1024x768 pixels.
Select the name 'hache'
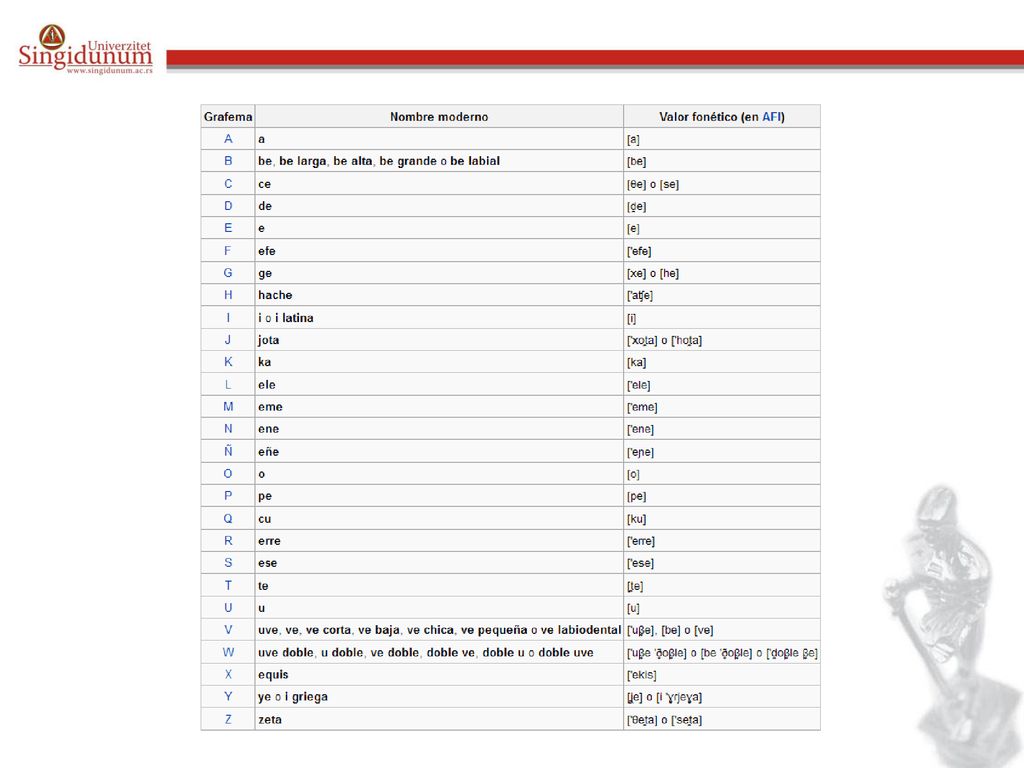coord(275,295)
